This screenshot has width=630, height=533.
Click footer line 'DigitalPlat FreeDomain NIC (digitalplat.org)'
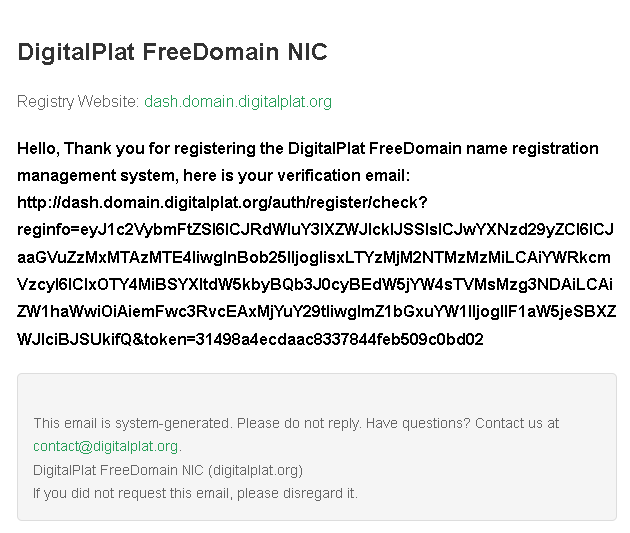(x=167, y=470)
